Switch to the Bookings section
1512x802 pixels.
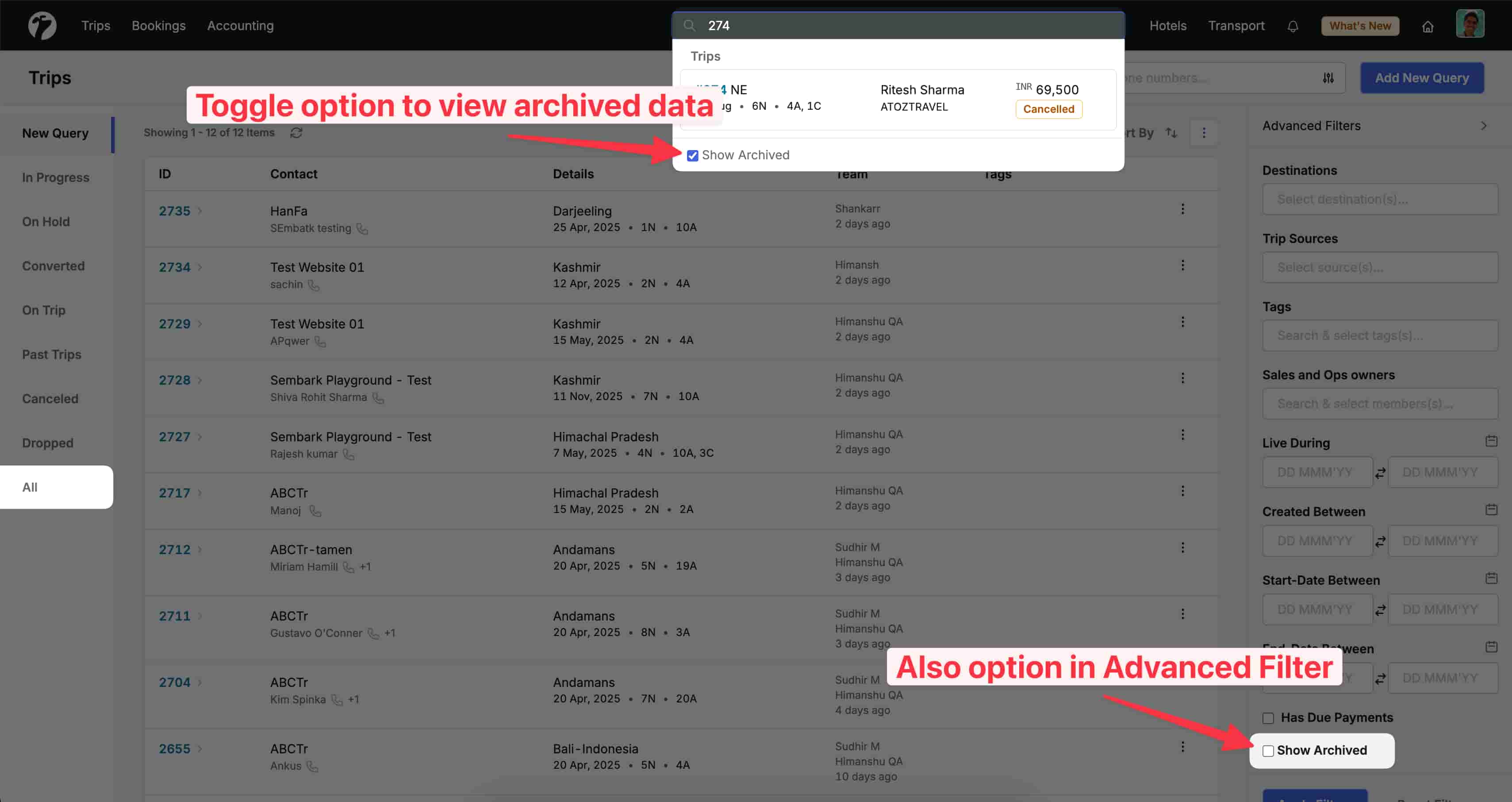[158, 25]
